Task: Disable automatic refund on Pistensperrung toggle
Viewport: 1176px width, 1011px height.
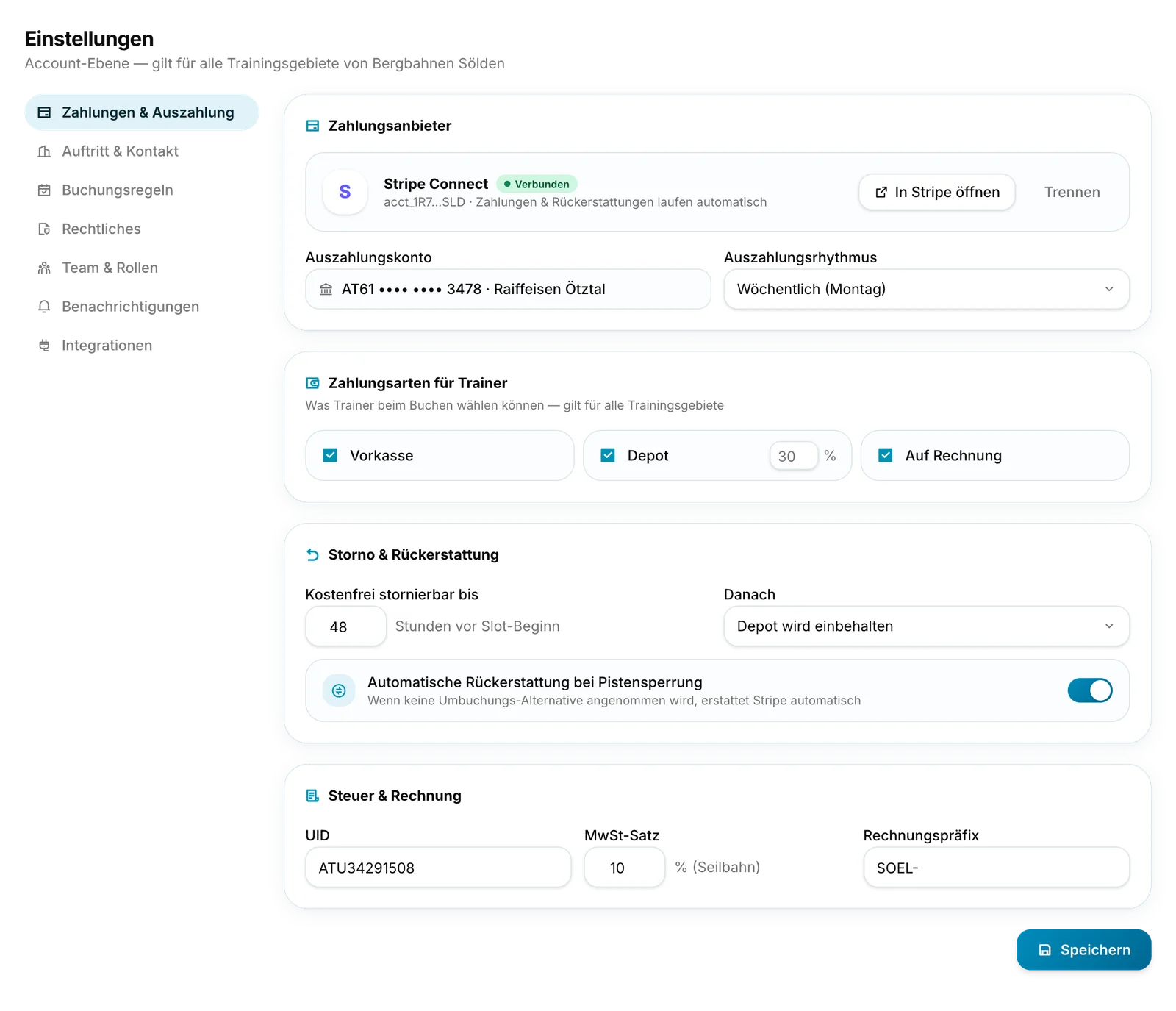Action: pyautogui.click(x=1090, y=690)
